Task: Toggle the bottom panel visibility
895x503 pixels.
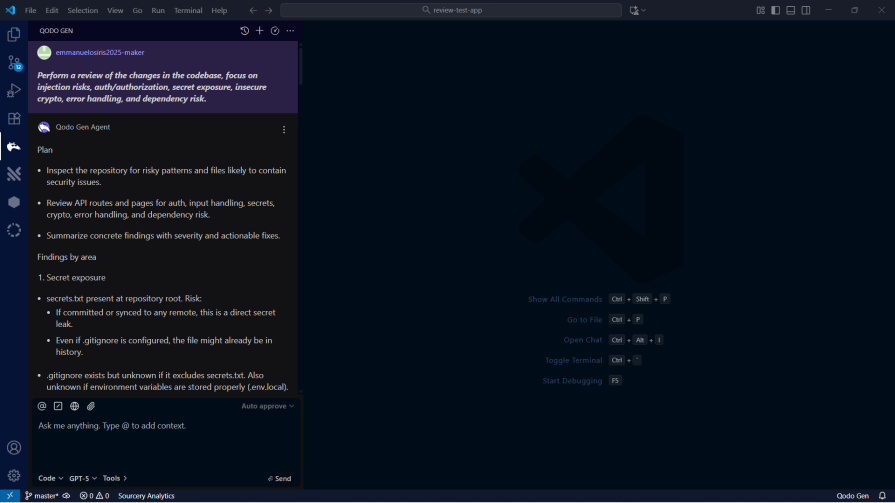Action: point(790,10)
